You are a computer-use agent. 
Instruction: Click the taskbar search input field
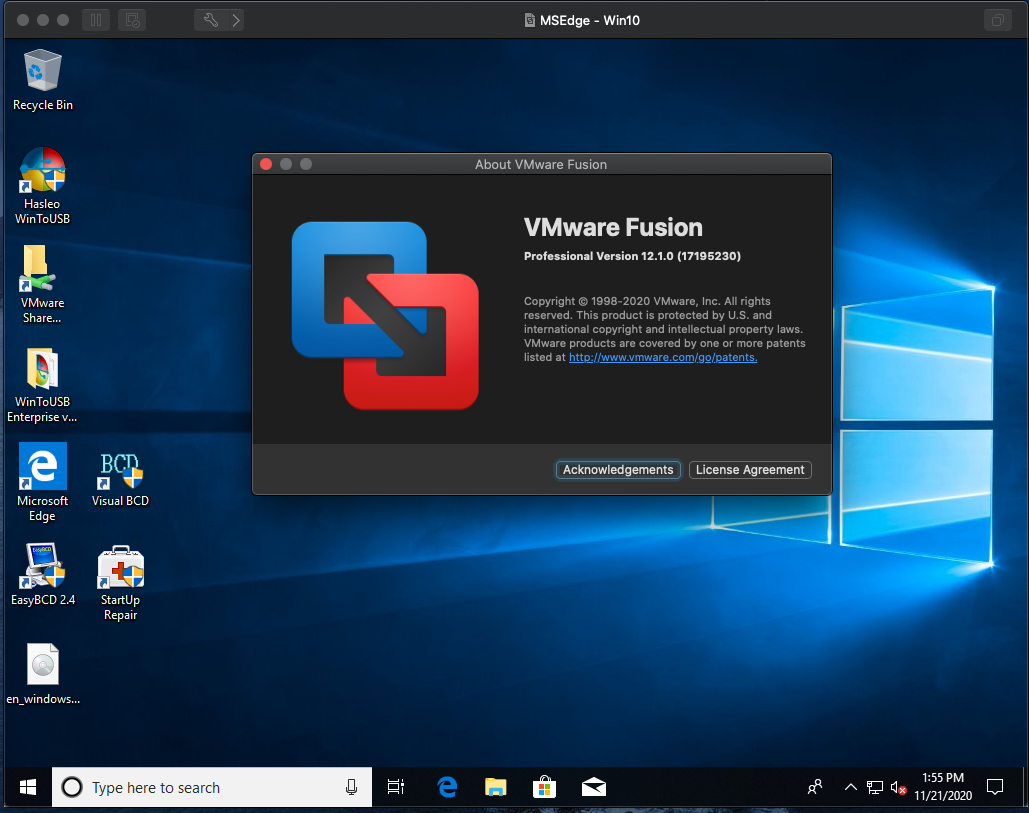[x=211, y=787]
